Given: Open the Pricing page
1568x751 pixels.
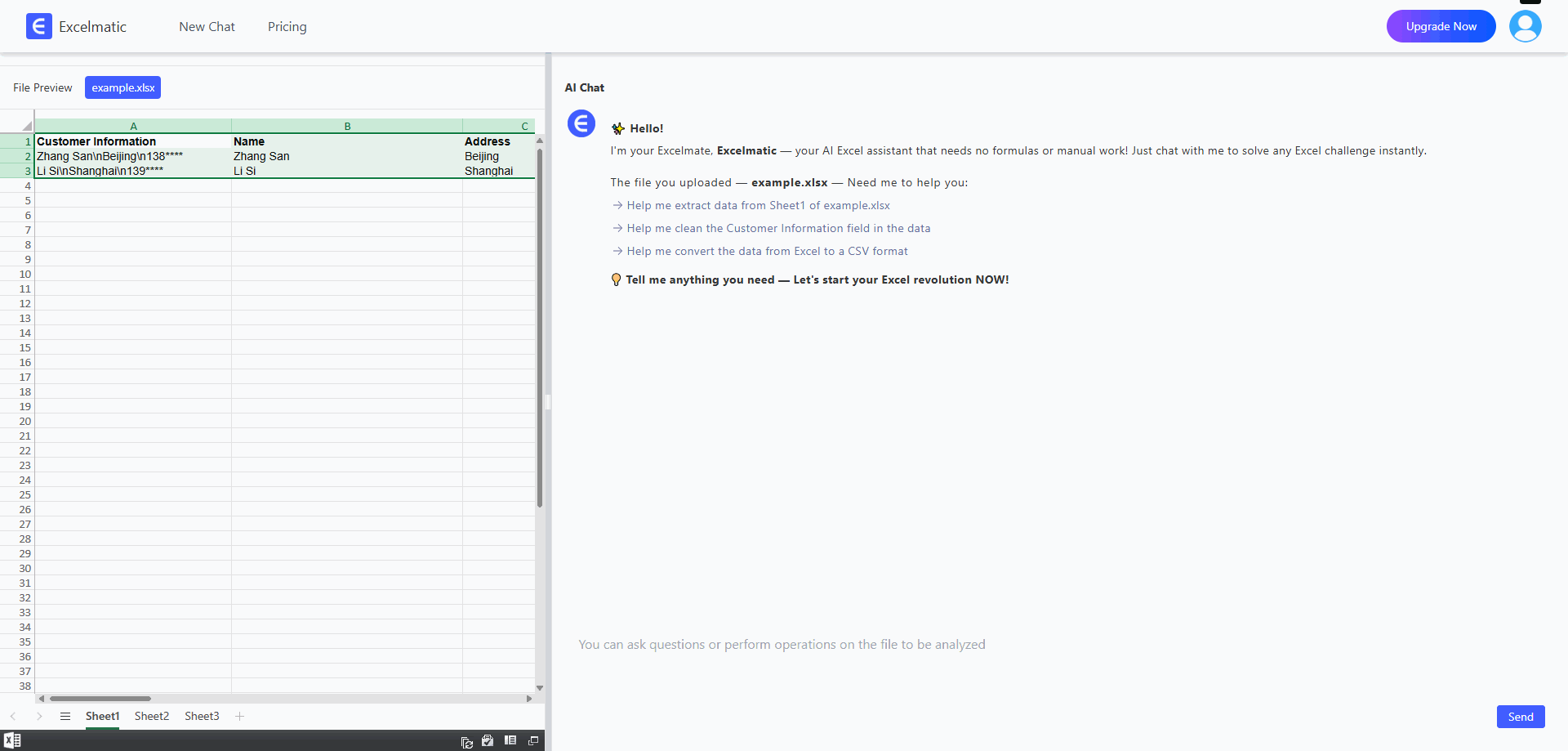Looking at the screenshot, I should pos(287,26).
